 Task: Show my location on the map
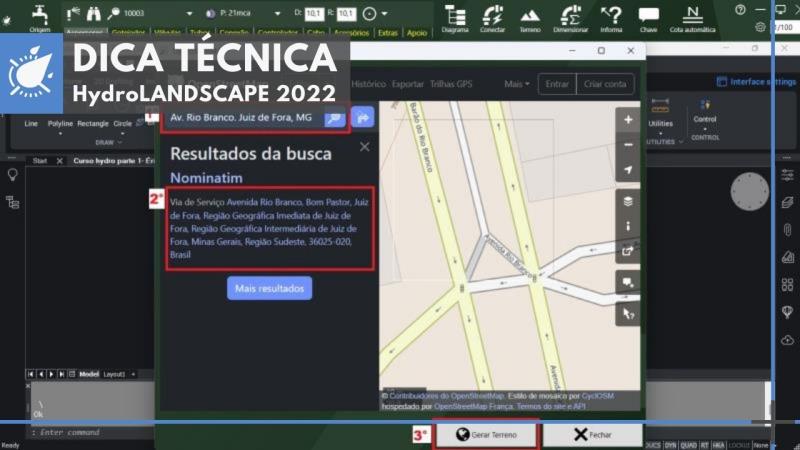[628, 170]
